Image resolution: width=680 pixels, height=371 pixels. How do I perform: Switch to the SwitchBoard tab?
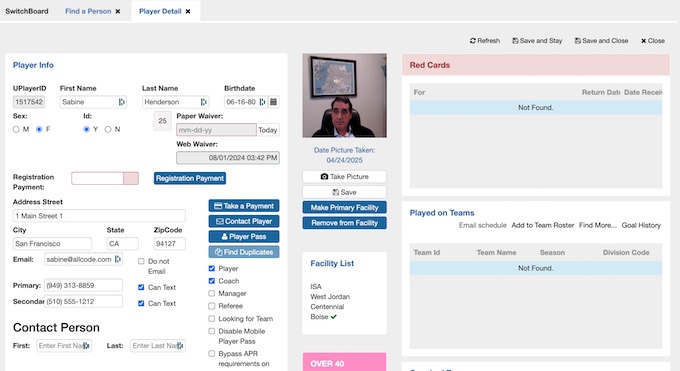[27, 11]
